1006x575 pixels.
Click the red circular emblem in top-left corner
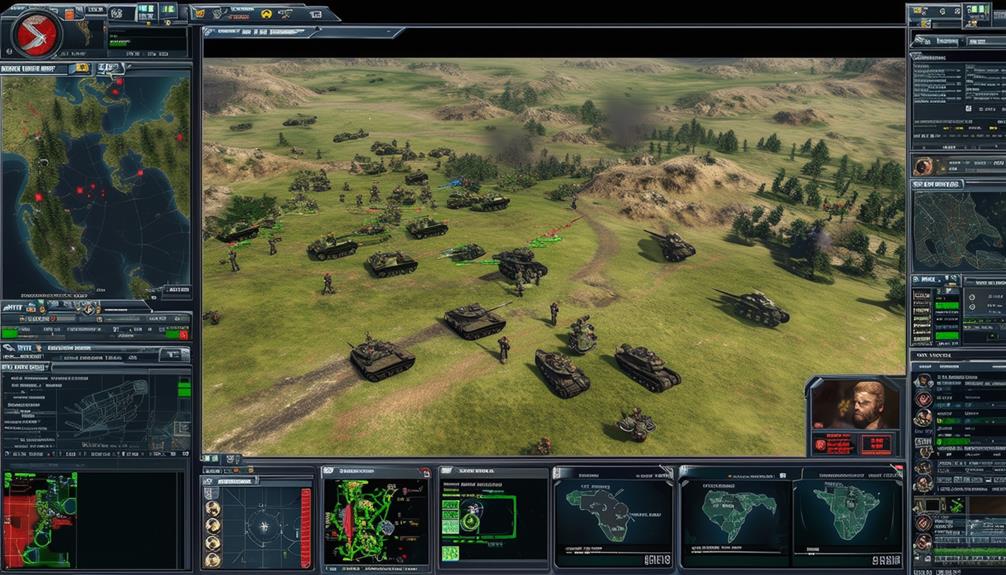click(x=35, y=35)
